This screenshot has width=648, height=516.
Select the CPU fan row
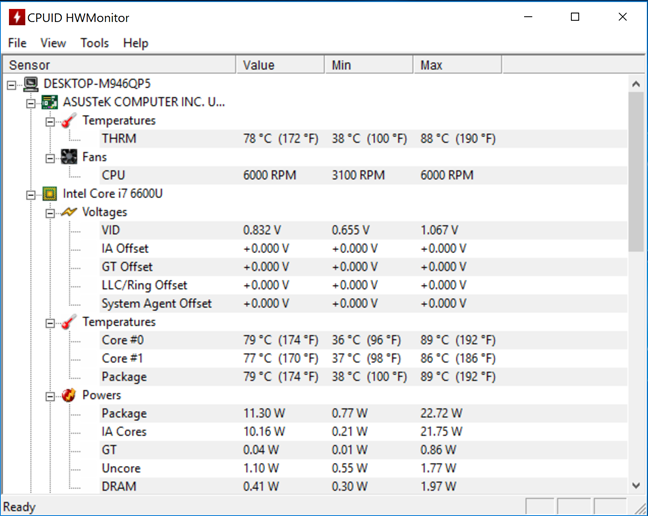(363, 175)
